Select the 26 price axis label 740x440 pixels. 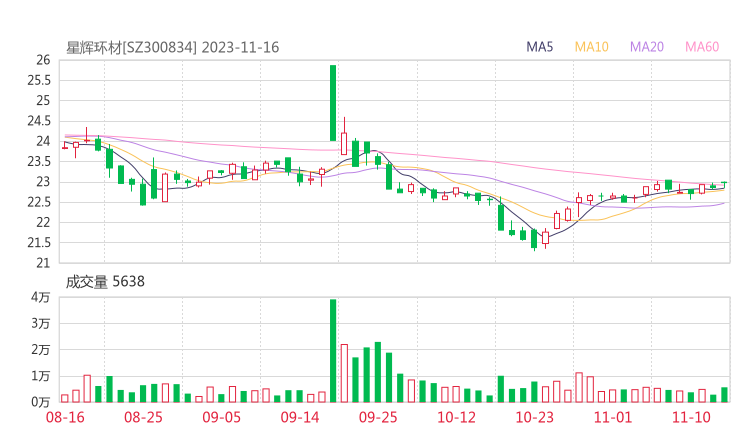click(43, 60)
